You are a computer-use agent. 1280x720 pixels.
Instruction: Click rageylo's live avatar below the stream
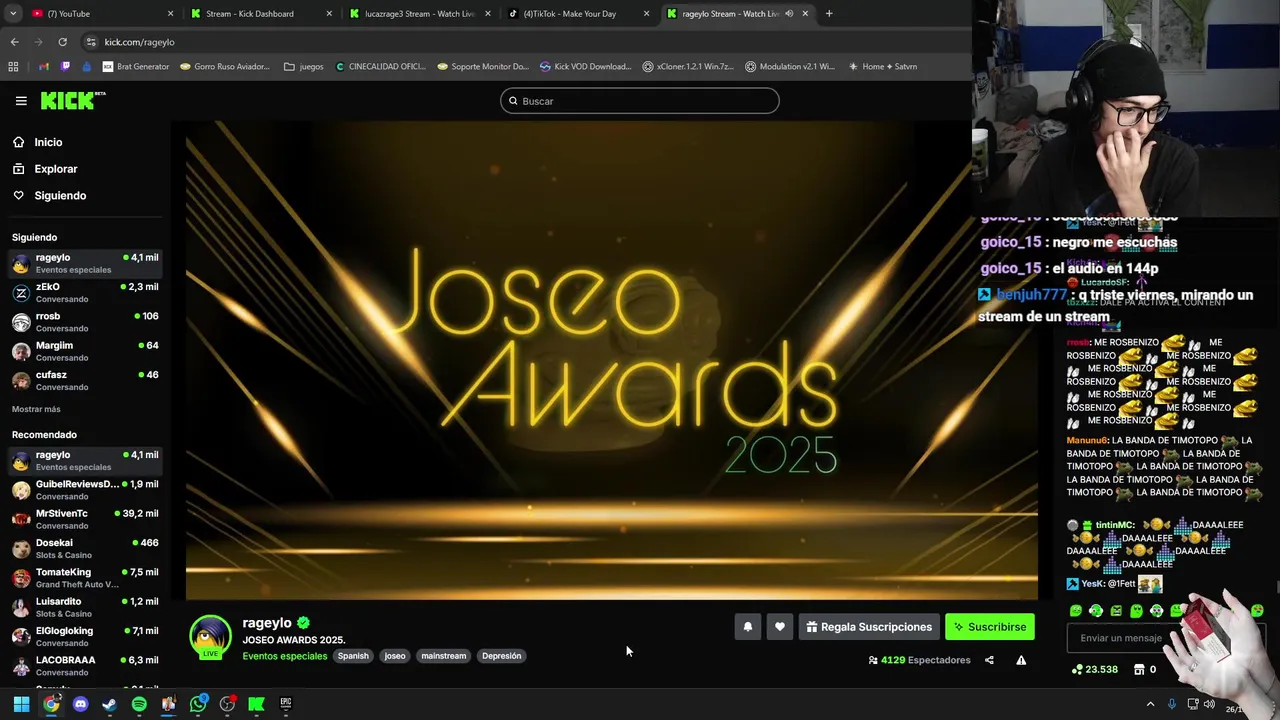(210, 638)
